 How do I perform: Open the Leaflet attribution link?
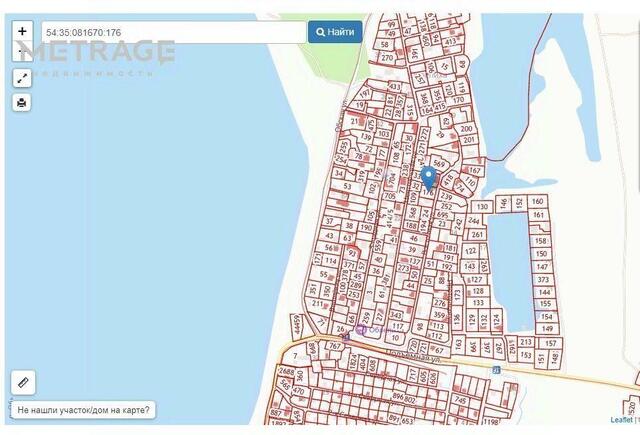click(621, 419)
